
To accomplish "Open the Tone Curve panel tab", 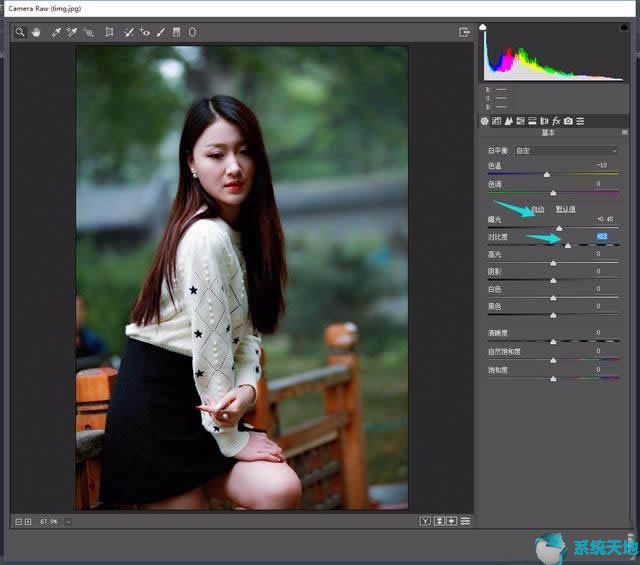I will pyautogui.click(x=496, y=121).
